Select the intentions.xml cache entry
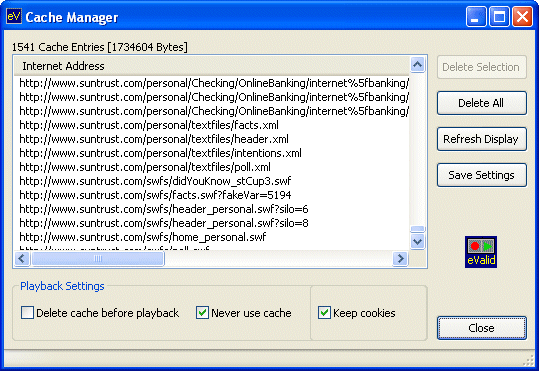This screenshot has height=371, width=539. pyautogui.click(x=160, y=153)
